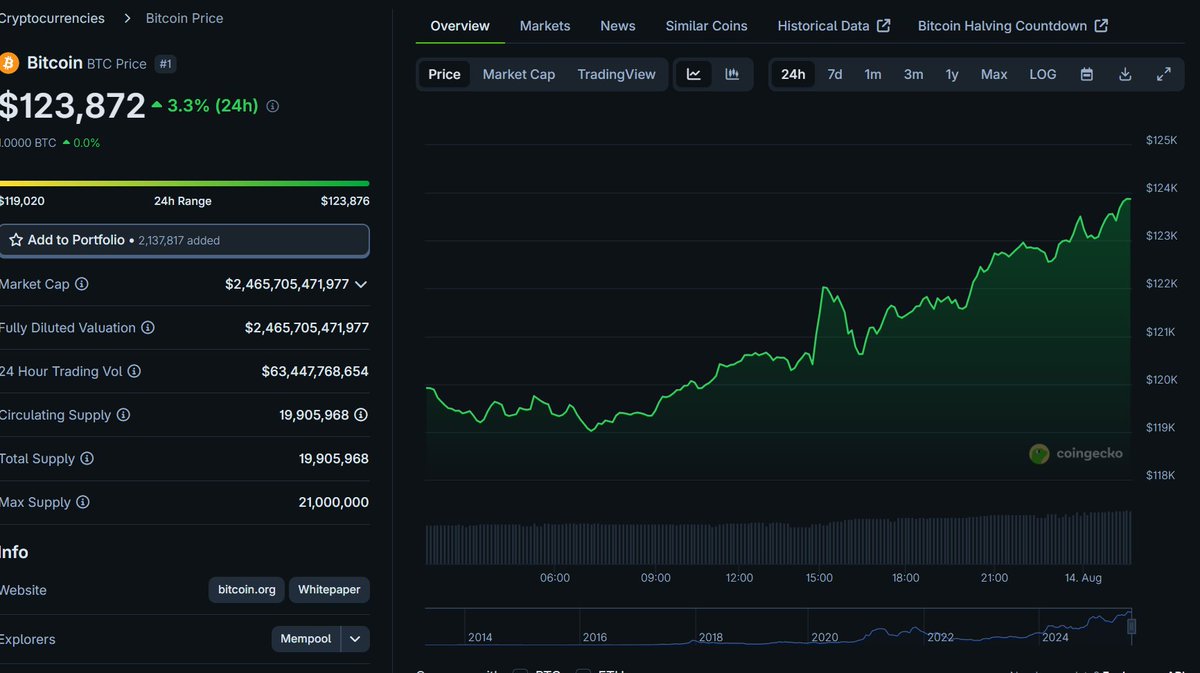Switch to candlestick chart icon
The image size is (1200, 673).
pos(732,74)
